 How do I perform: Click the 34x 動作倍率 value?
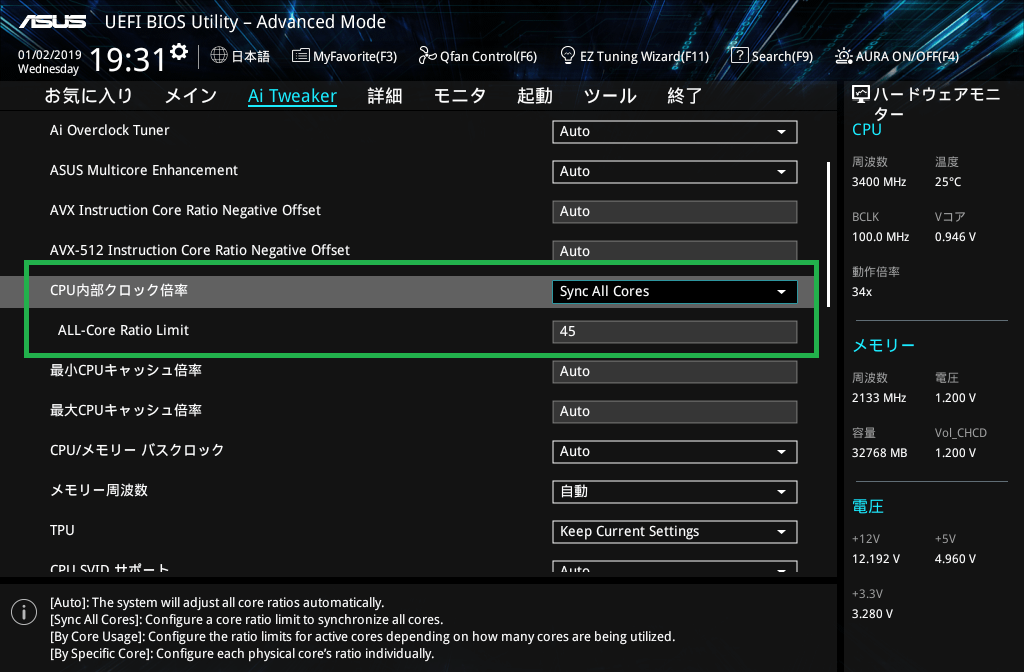862,291
